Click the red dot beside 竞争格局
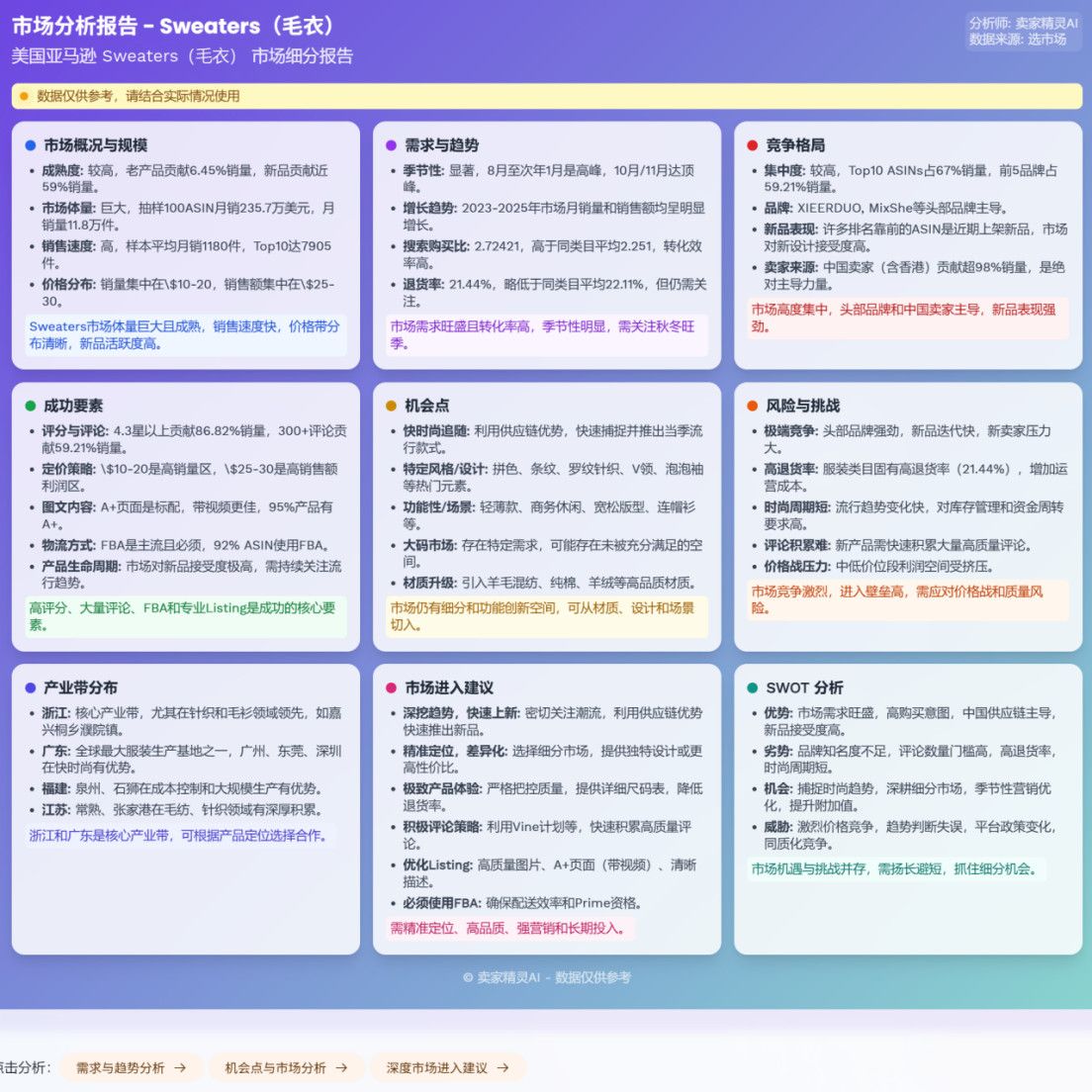Viewport: 1092px width, 1092px height. (x=753, y=145)
